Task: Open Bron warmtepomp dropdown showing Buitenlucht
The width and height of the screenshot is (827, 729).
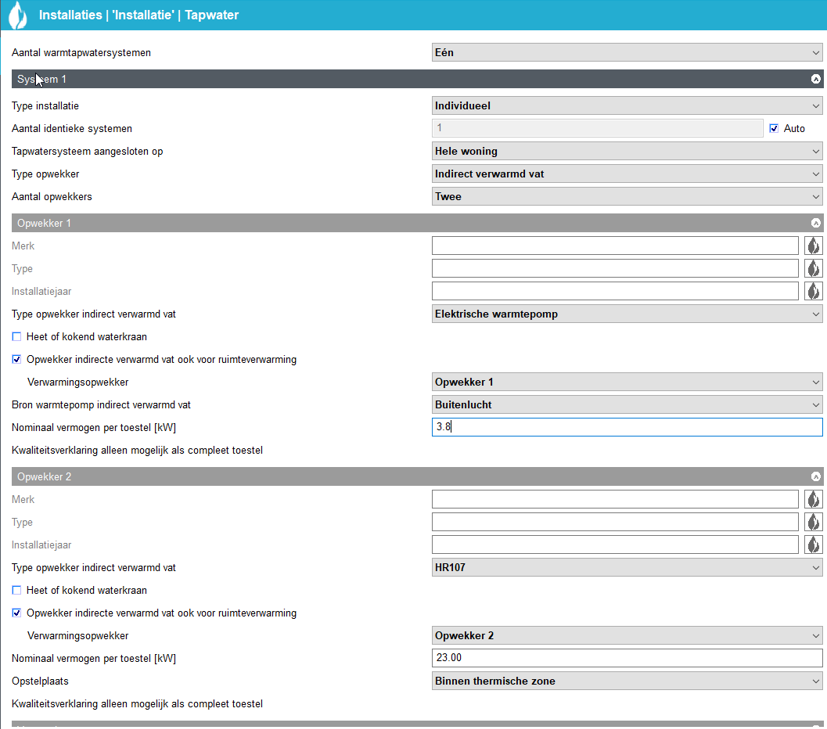Action: coord(627,405)
